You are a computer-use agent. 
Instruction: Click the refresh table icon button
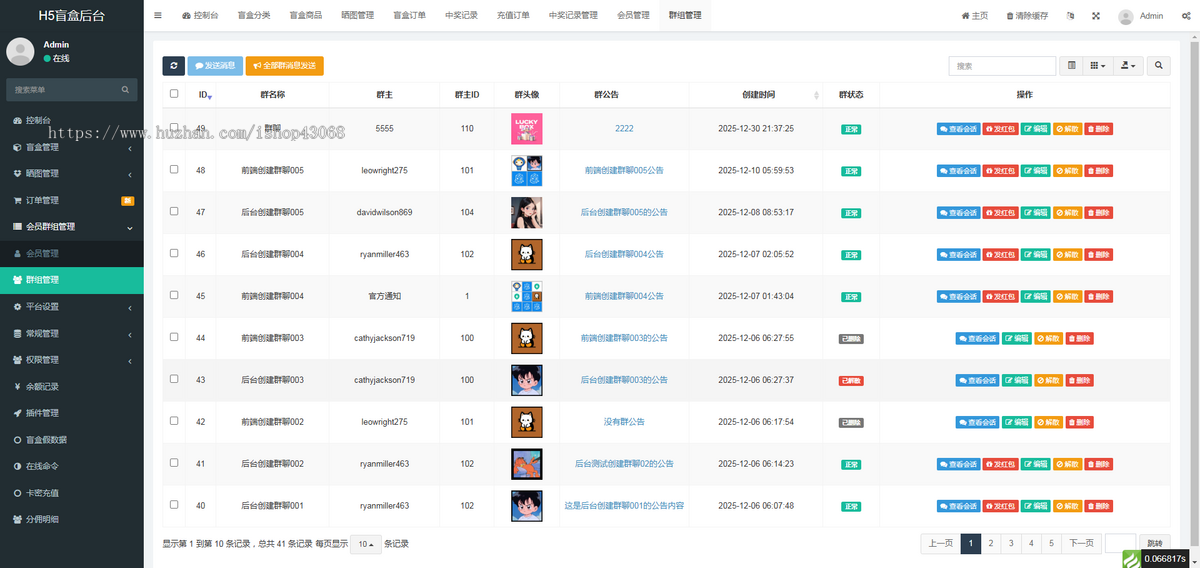click(x=173, y=66)
